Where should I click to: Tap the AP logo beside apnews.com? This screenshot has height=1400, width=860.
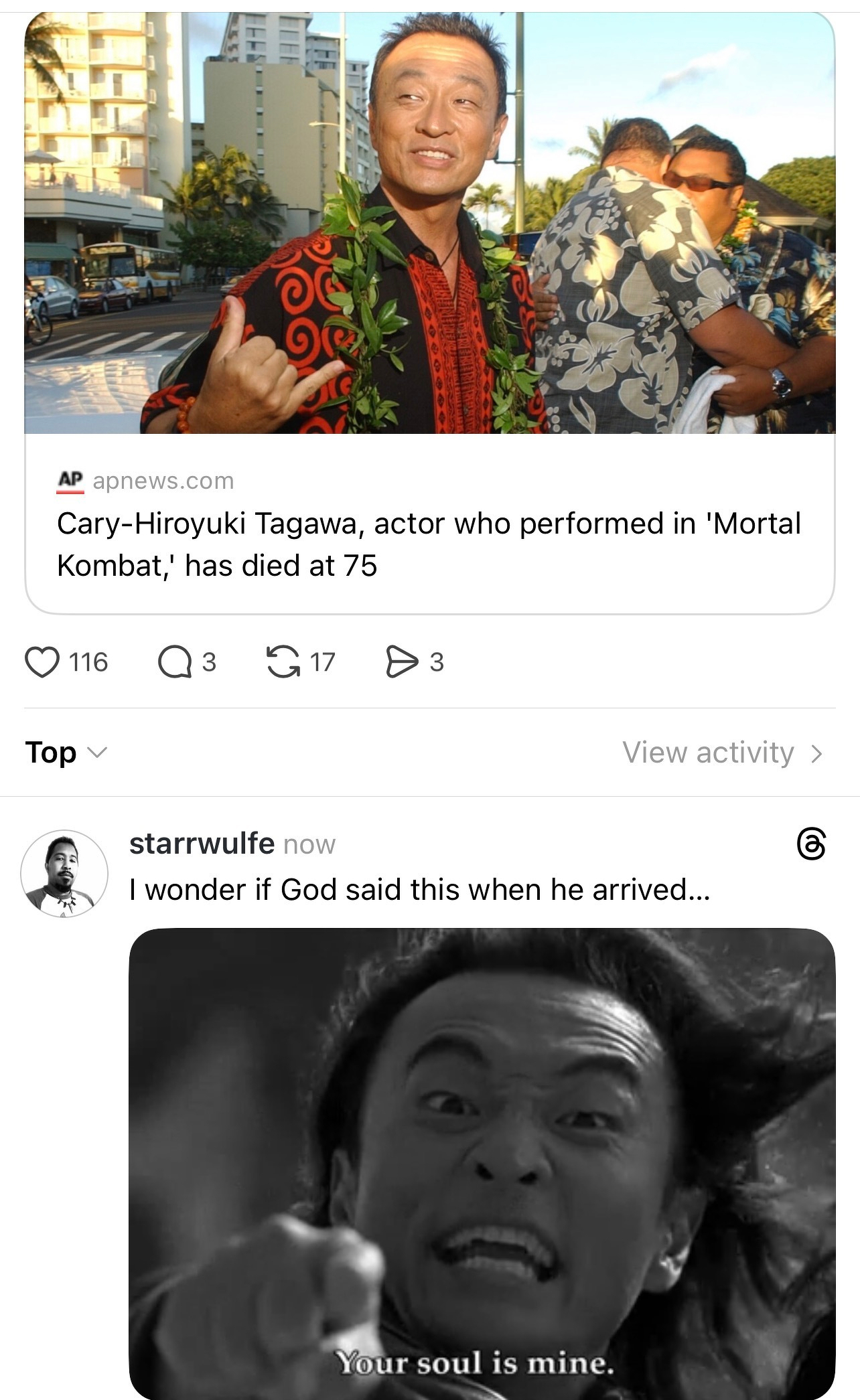(70, 481)
